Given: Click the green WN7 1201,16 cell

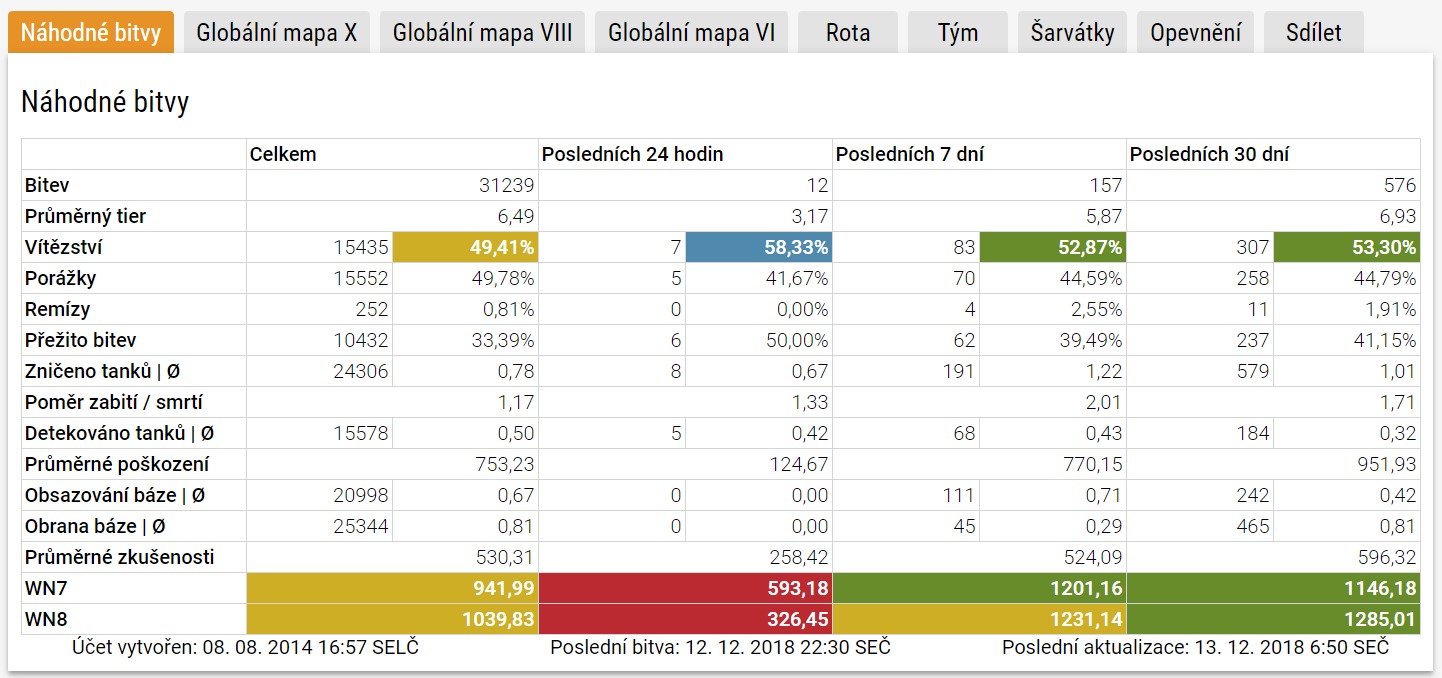Looking at the screenshot, I should pos(979,588).
